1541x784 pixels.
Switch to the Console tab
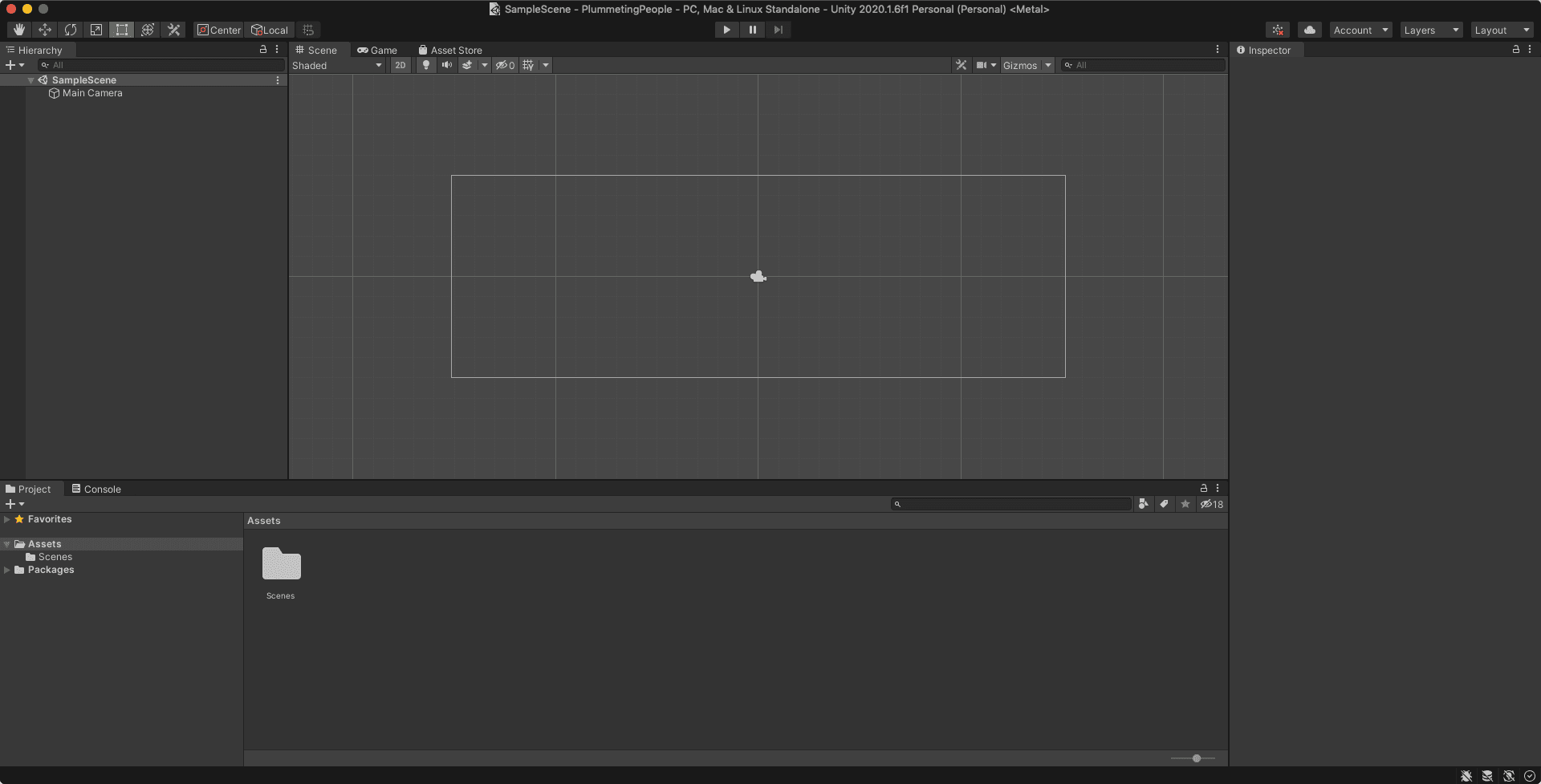click(x=96, y=489)
